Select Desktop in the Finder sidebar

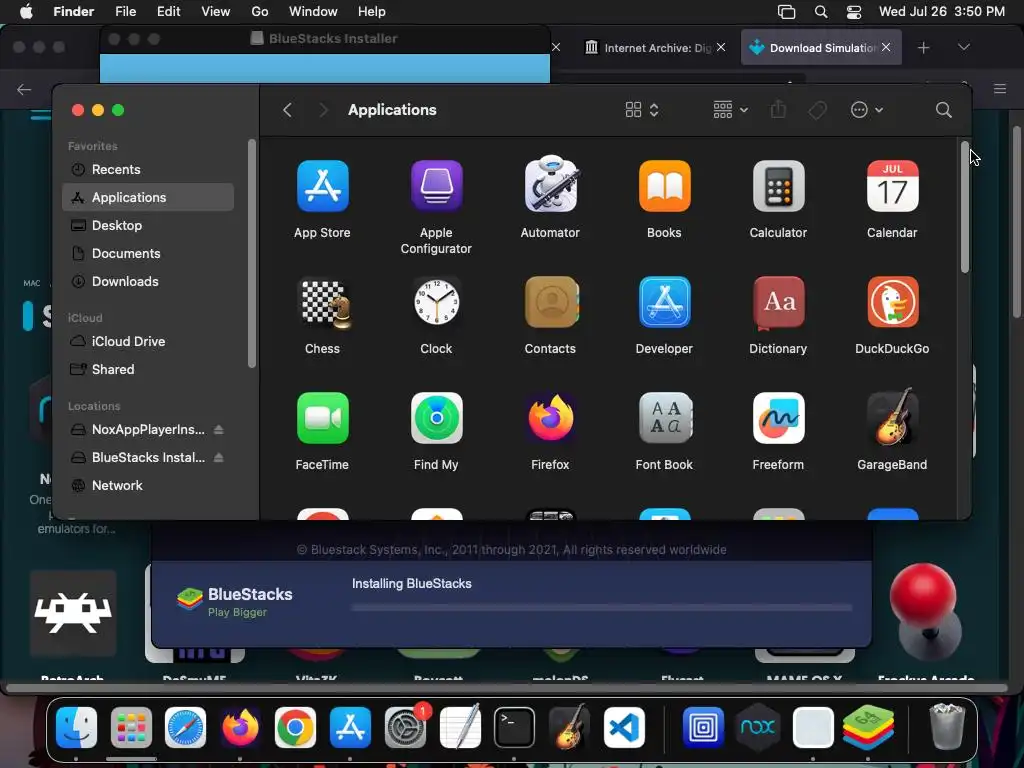click(x=148, y=225)
